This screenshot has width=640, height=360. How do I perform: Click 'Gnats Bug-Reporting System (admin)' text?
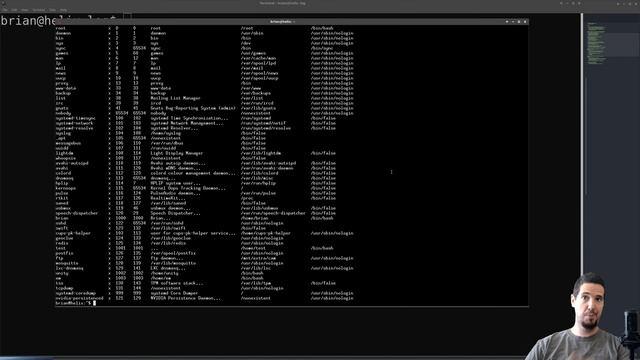tap(193, 108)
